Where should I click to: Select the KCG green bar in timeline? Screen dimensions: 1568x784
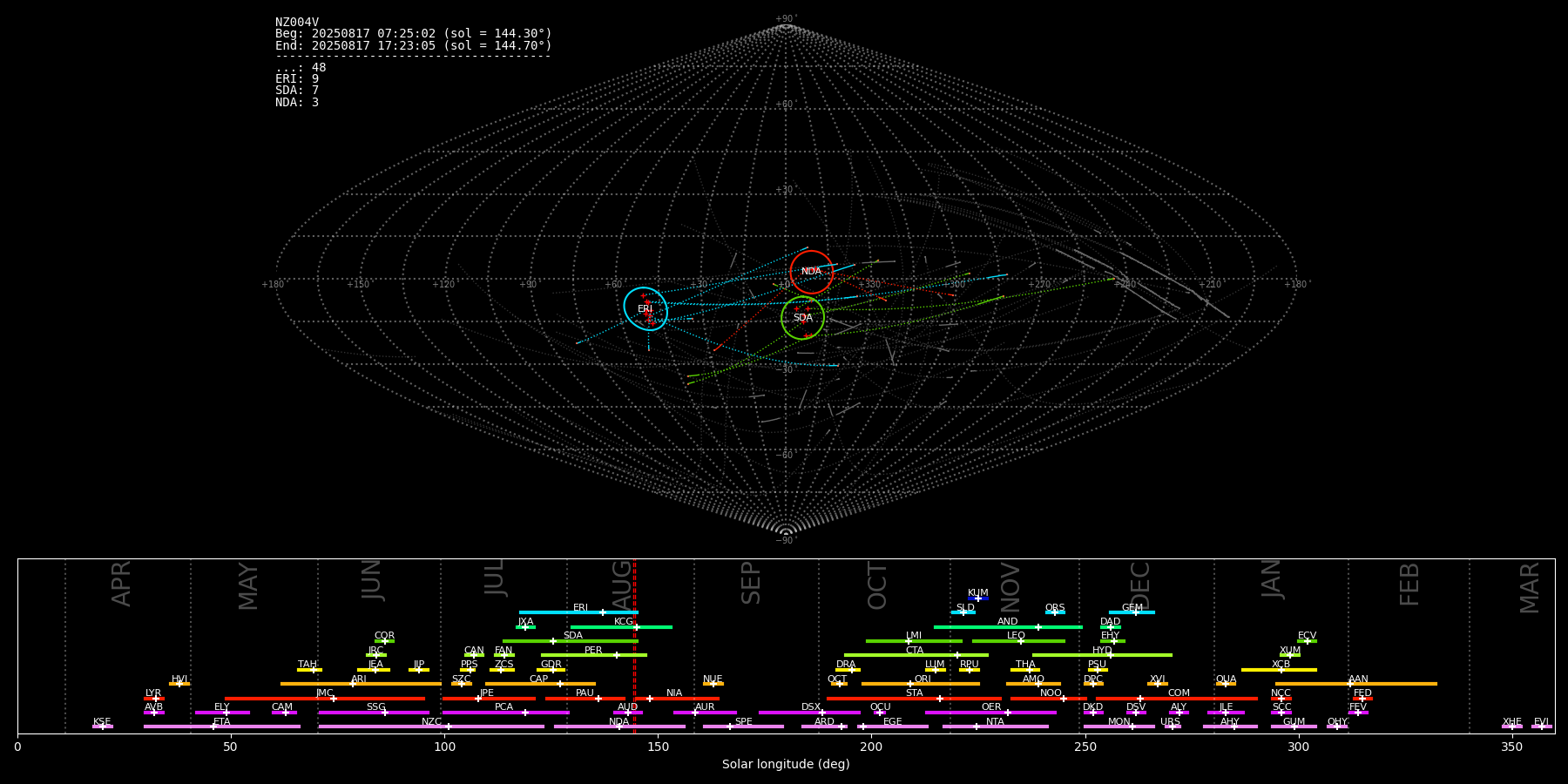621,627
